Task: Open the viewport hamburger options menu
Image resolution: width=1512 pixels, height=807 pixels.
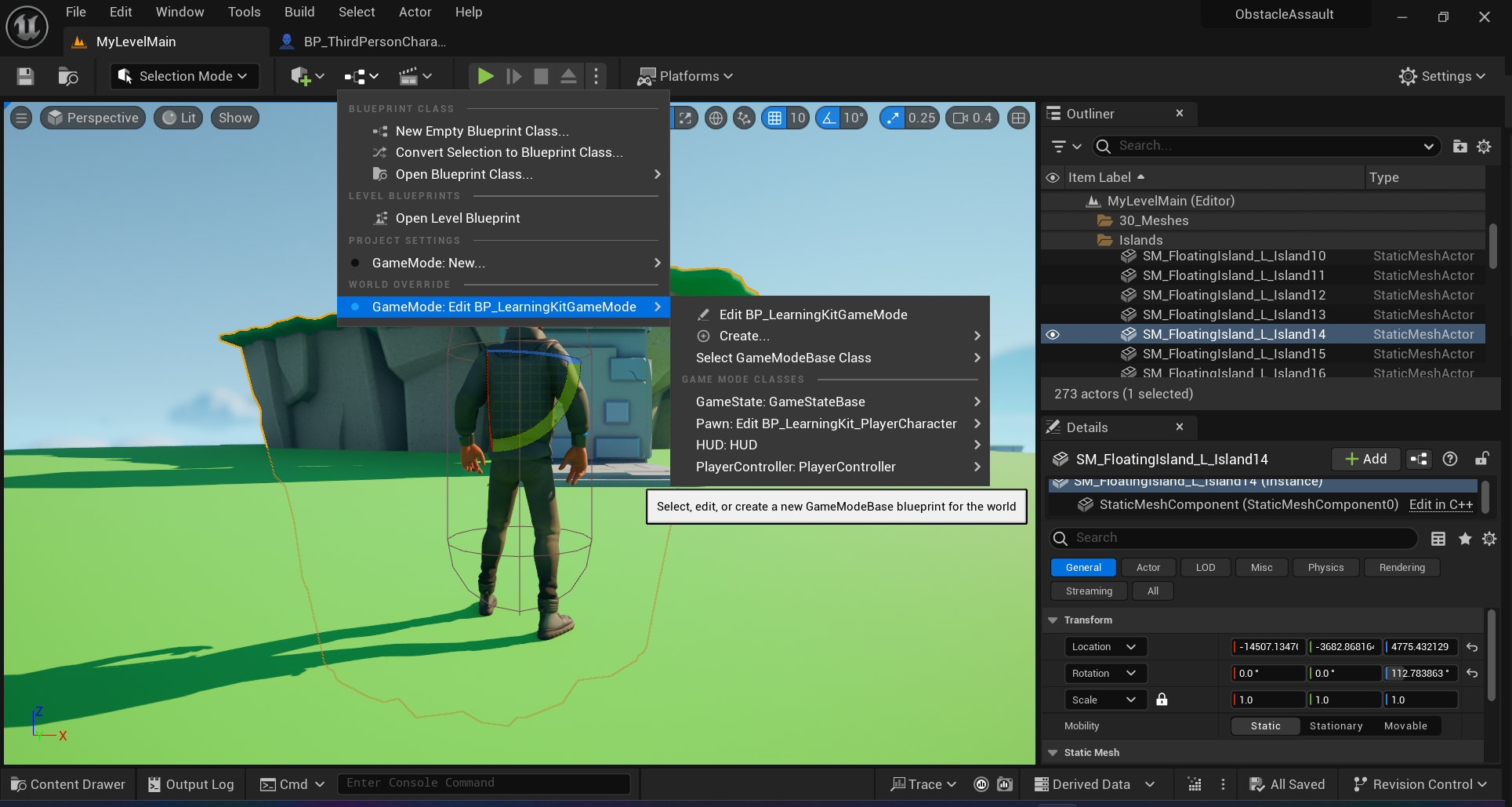Action: 21,118
